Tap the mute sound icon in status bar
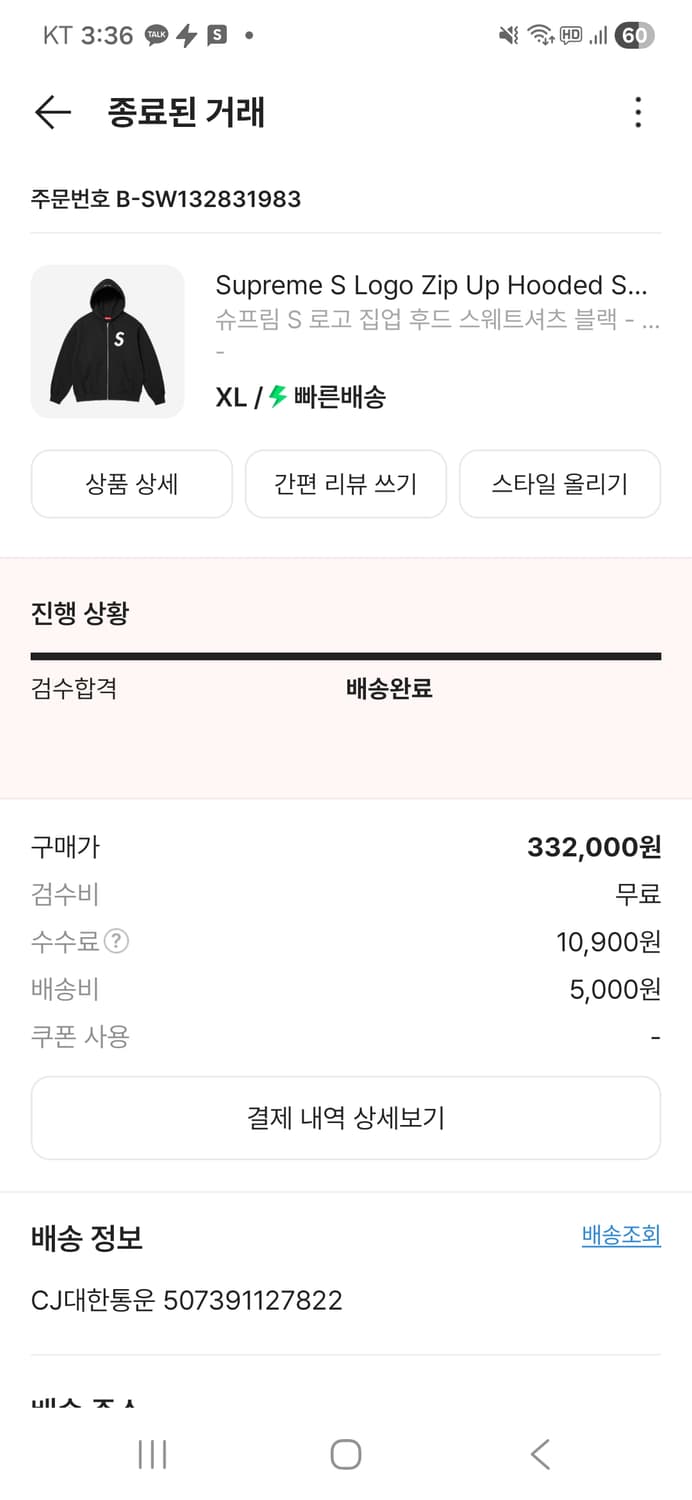692x1500 pixels. point(506,34)
